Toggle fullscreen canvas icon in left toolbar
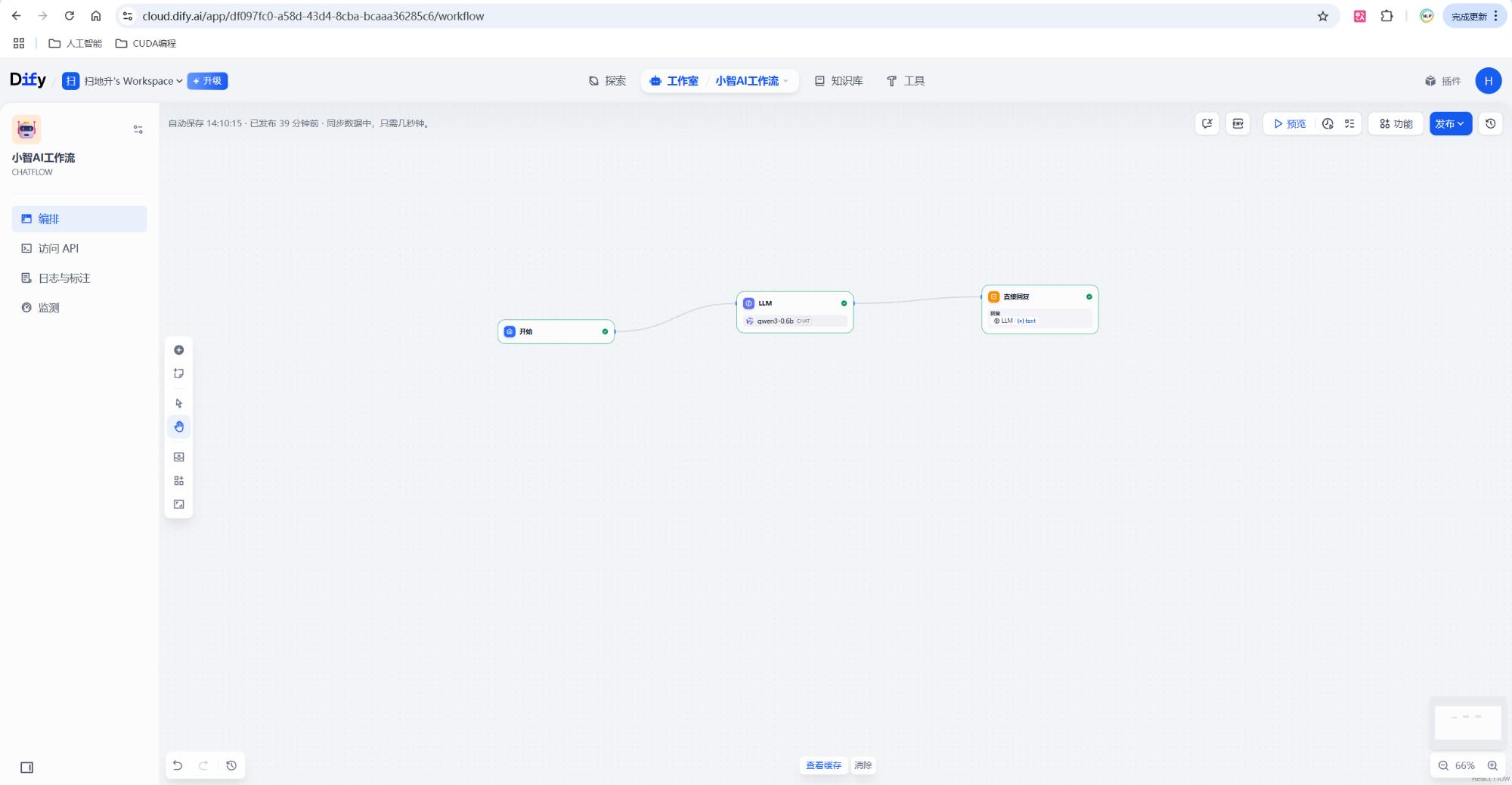This screenshot has height=785, width=1512. point(179,504)
